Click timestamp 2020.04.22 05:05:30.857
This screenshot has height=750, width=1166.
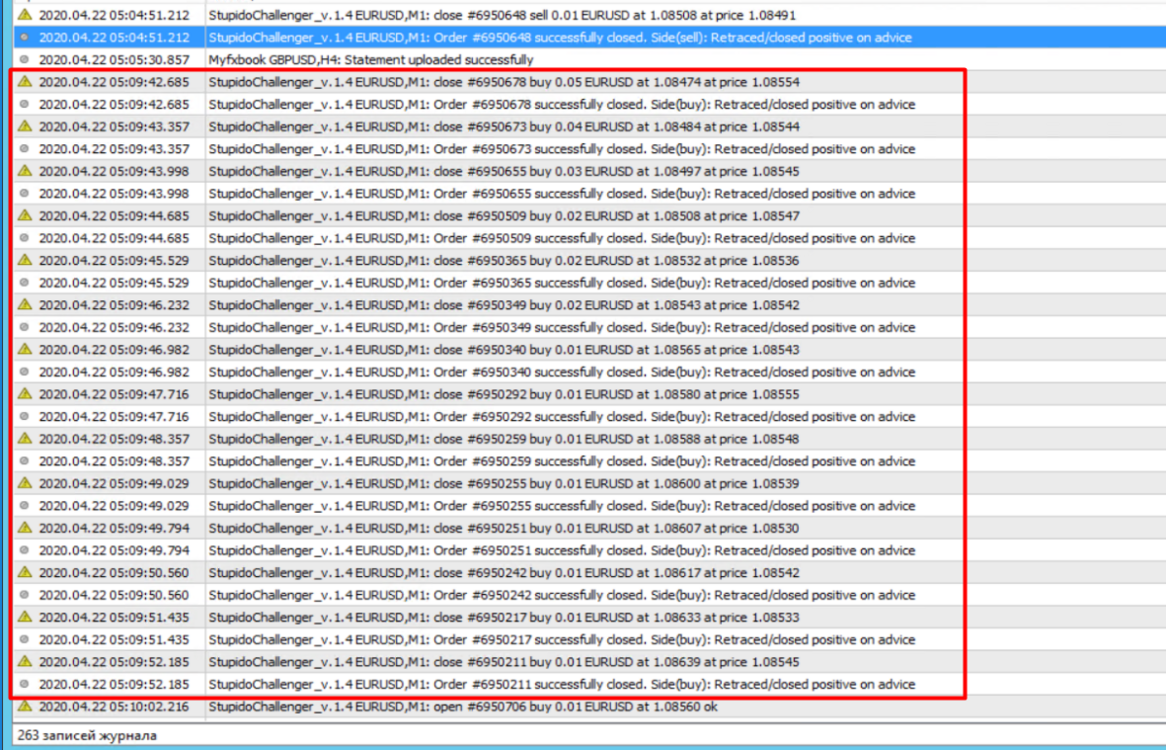pos(114,59)
